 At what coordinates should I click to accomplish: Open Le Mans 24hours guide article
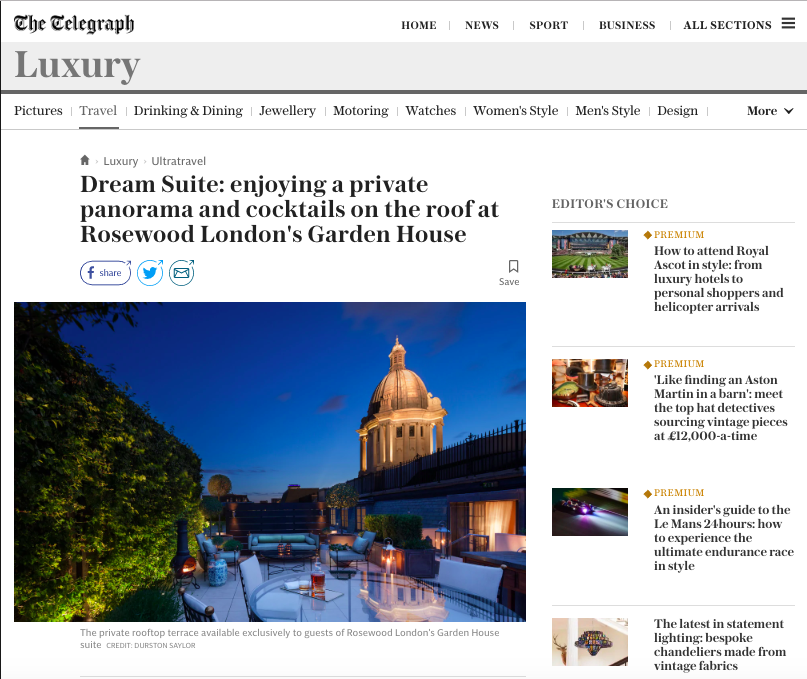(x=724, y=537)
